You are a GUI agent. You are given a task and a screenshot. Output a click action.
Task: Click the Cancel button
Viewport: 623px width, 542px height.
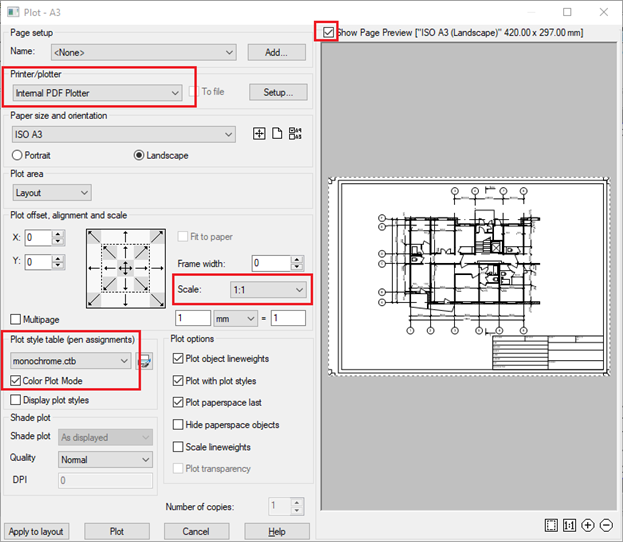tap(196, 531)
